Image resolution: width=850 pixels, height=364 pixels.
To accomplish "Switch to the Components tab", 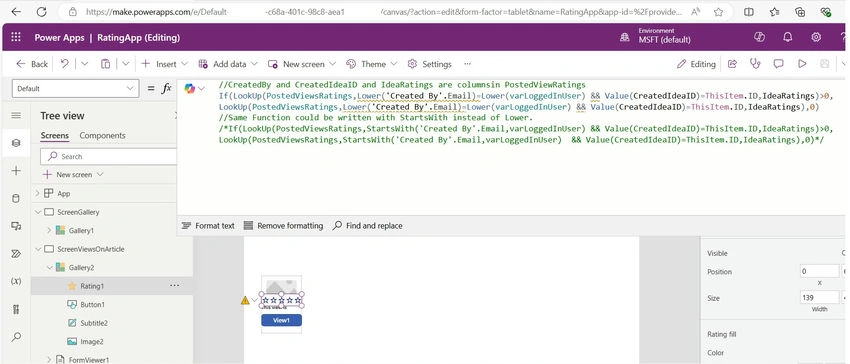I will (x=102, y=136).
